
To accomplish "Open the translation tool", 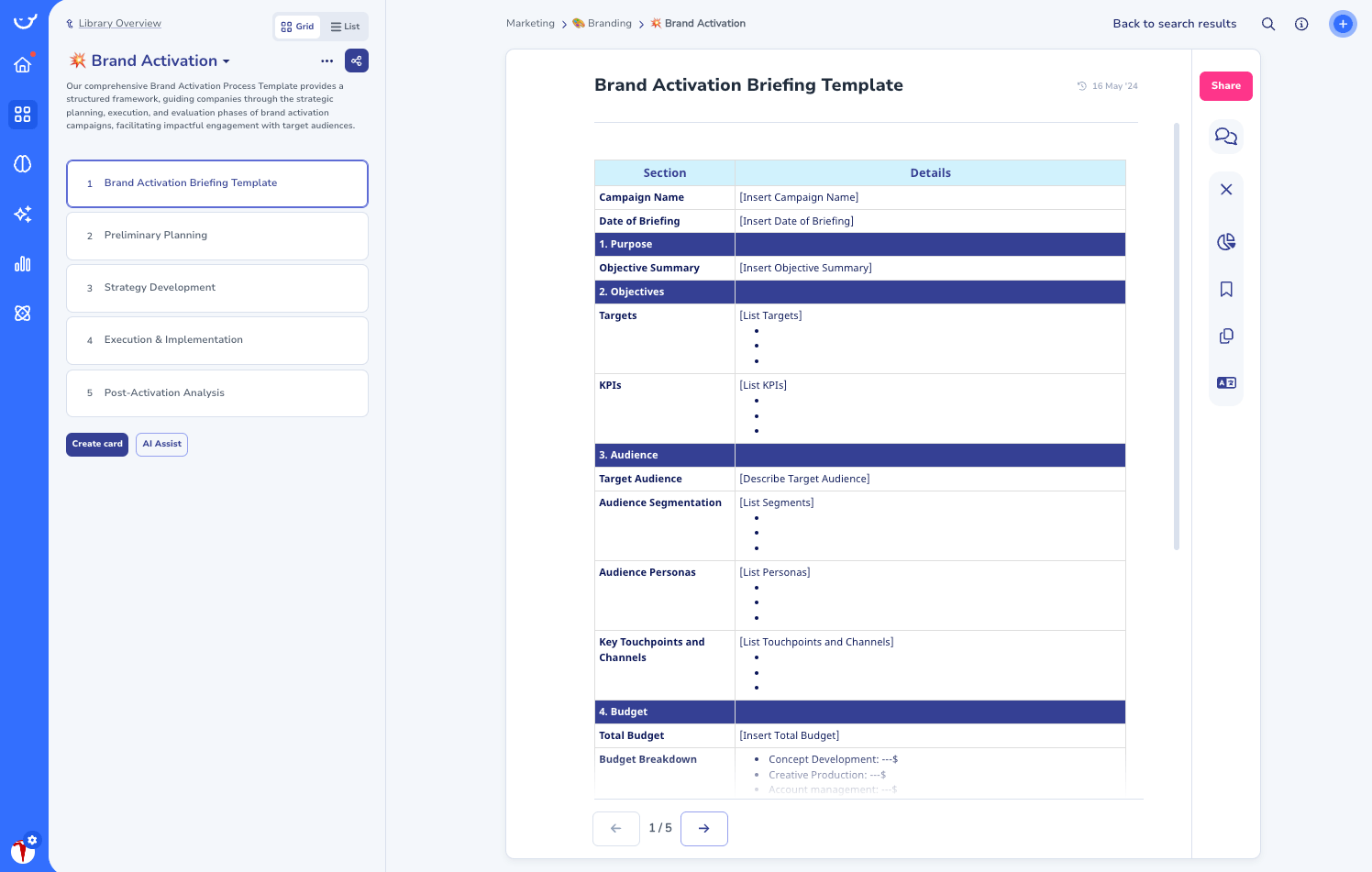I will tap(1226, 382).
